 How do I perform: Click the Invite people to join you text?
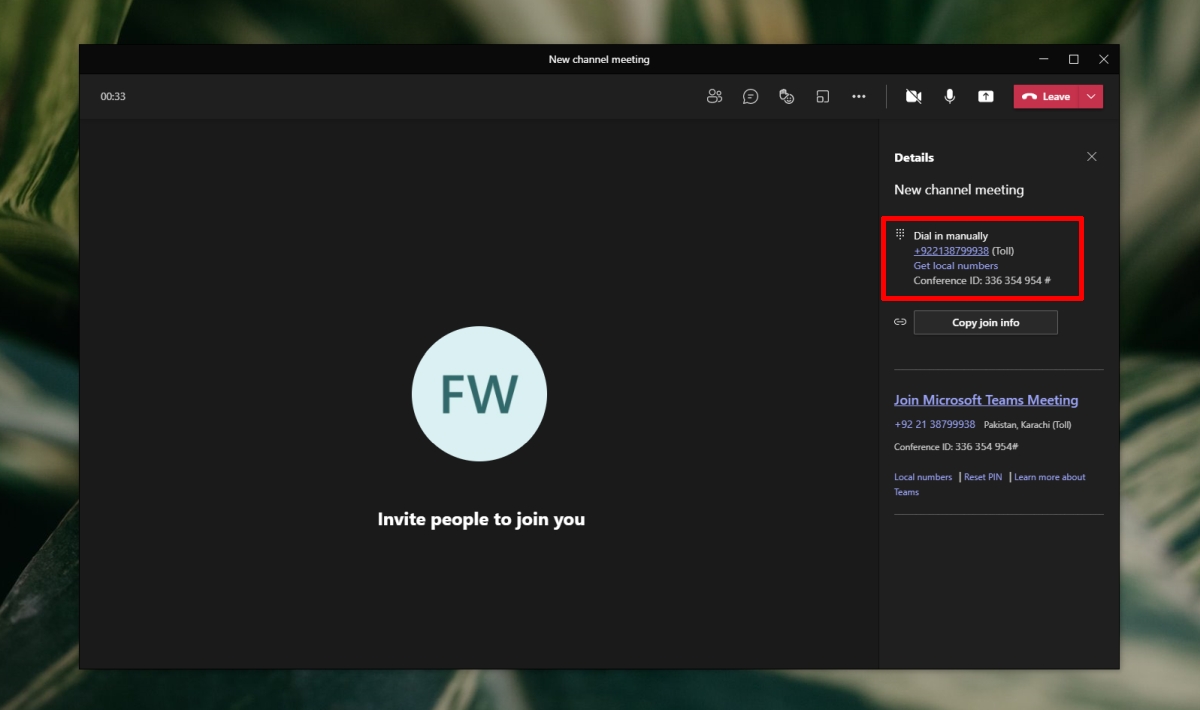[481, 519]
